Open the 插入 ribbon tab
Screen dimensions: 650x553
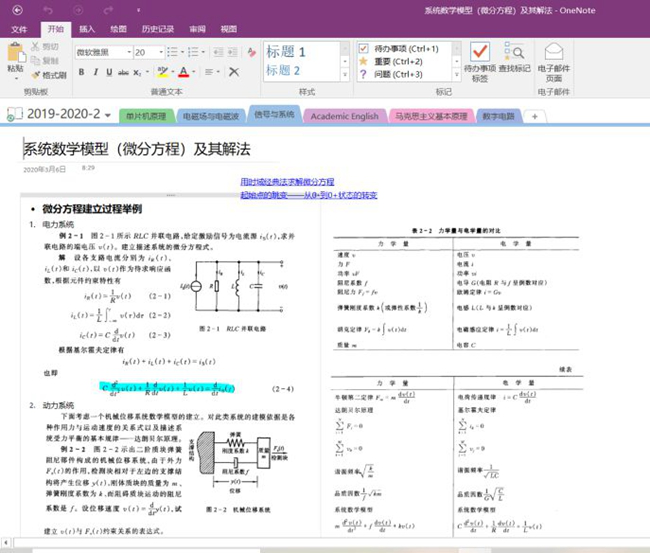87,30
